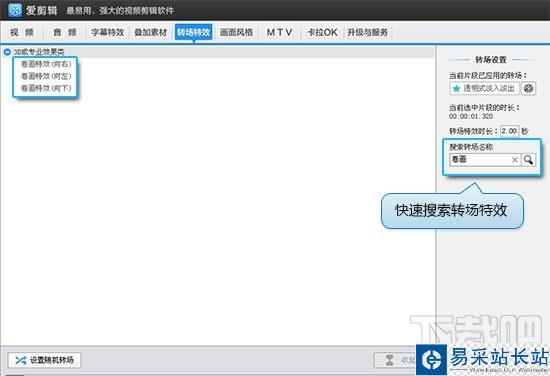The width and height of the screenshot is (550, 376).
Task: Choose 卷画特效 (向右) transition
Action: coord(46,64)
